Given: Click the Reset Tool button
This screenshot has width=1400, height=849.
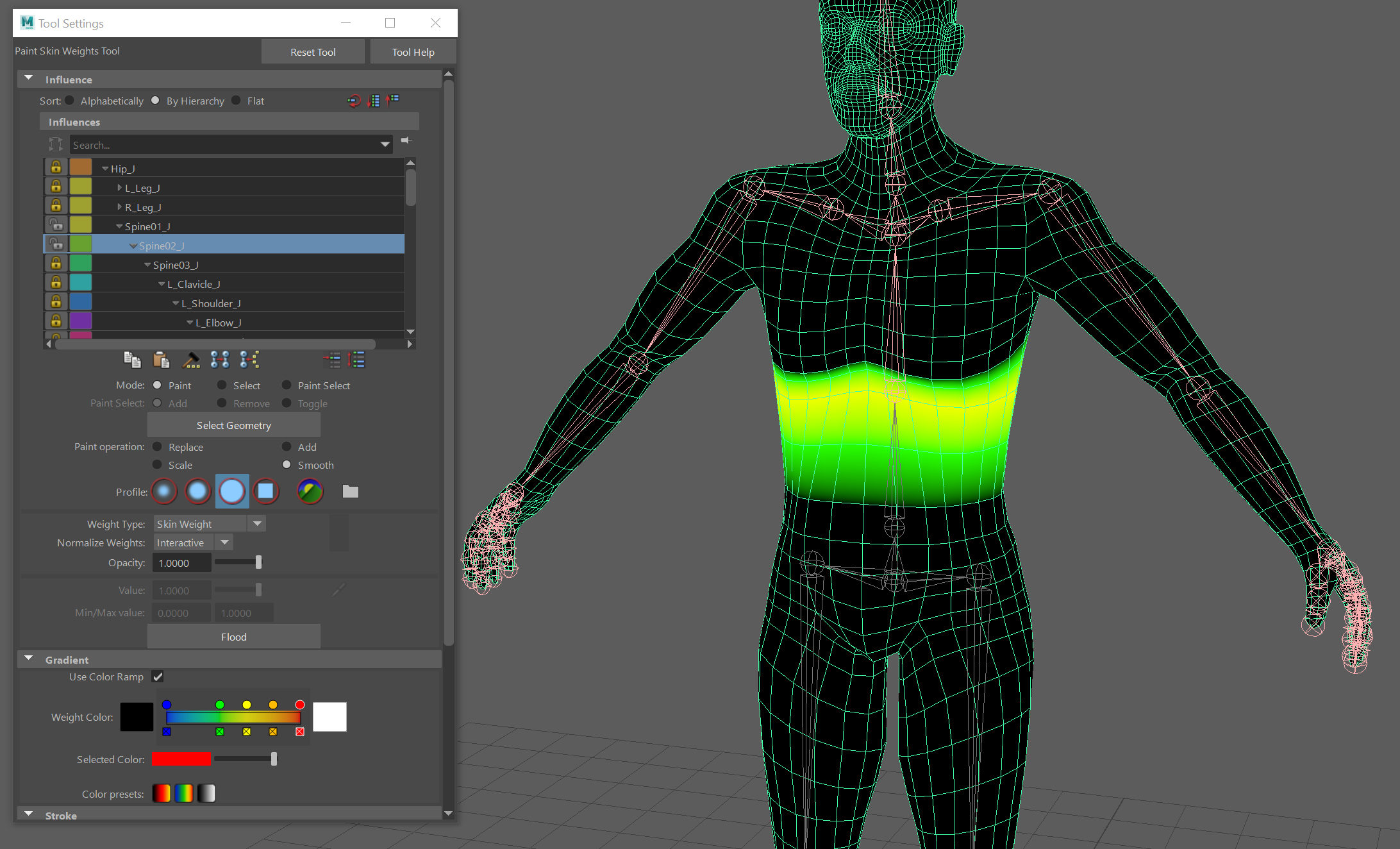Looking at the screenshot, I should click(x=313, y=52).
